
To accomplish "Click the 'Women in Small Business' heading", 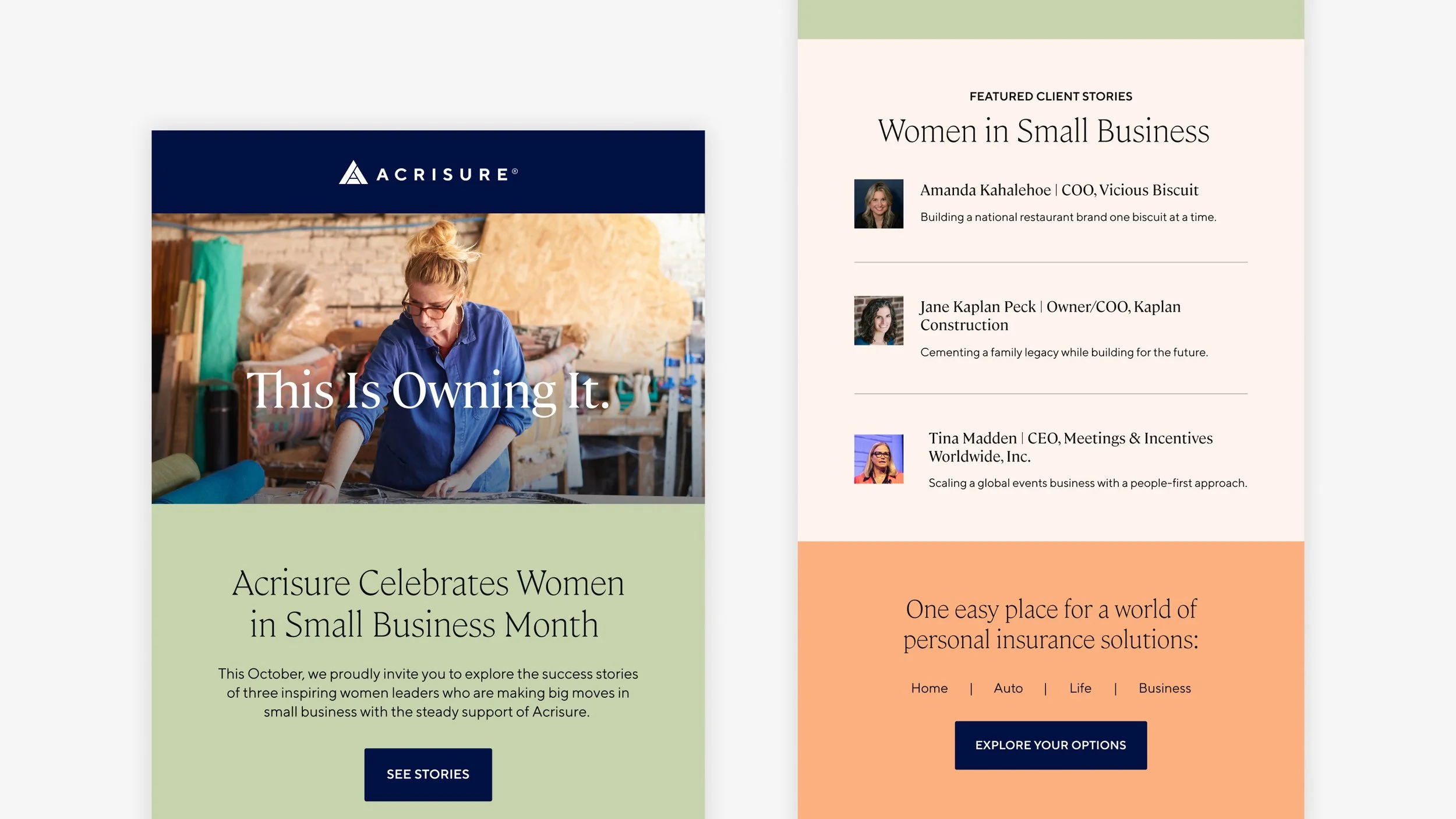I will 1044,131.
